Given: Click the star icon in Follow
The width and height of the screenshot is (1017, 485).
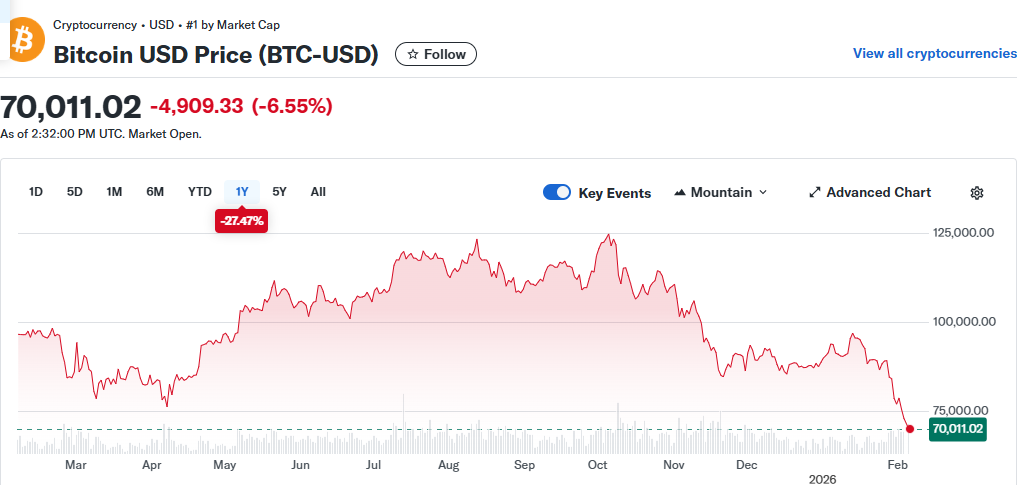Looking at the screenshot, I should (x=413, y=55).
